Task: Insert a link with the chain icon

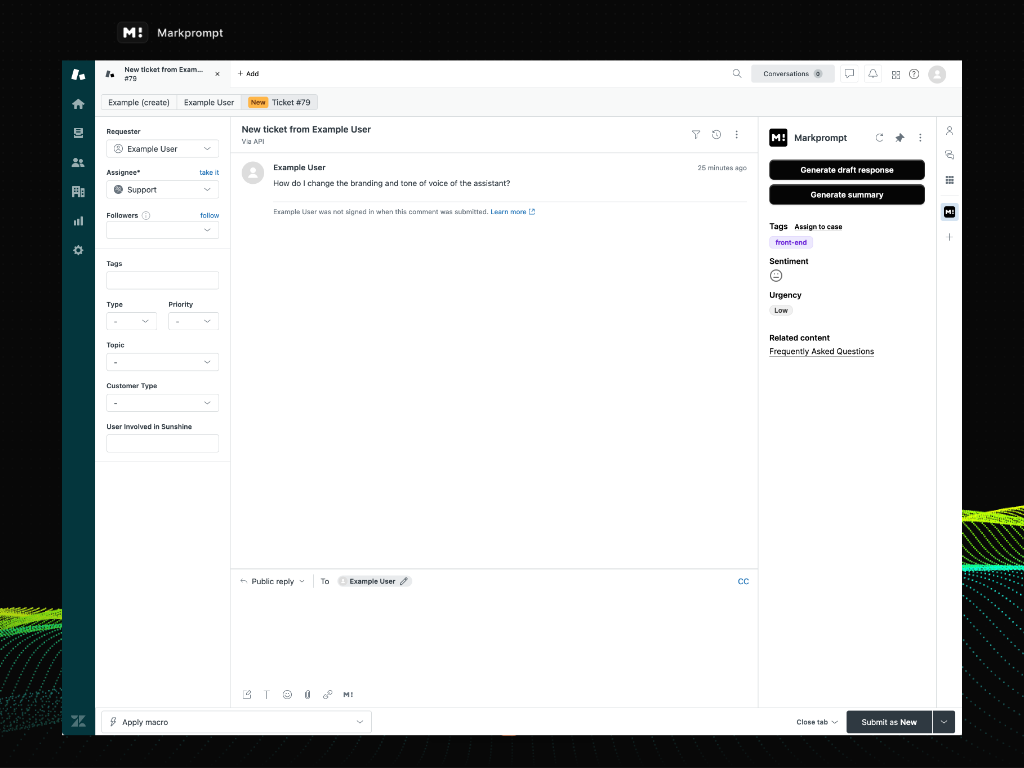Action: click(x=327, y=695)
